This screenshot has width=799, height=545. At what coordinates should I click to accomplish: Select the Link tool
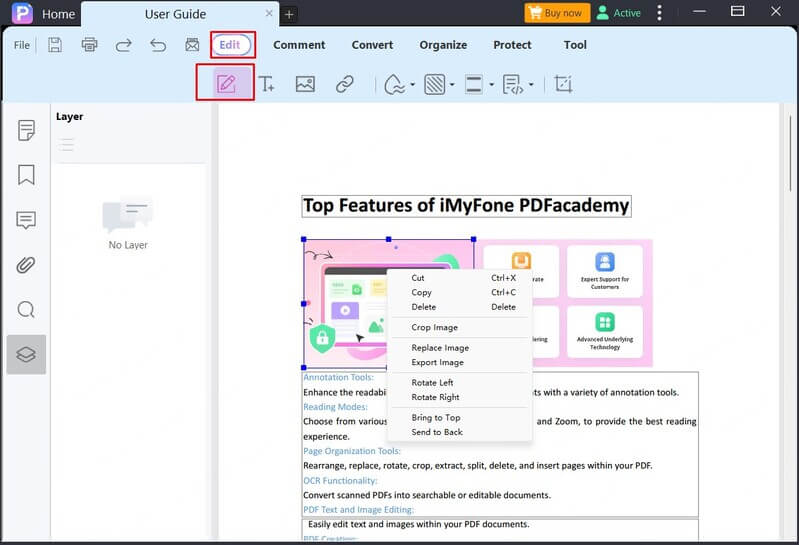344,84
